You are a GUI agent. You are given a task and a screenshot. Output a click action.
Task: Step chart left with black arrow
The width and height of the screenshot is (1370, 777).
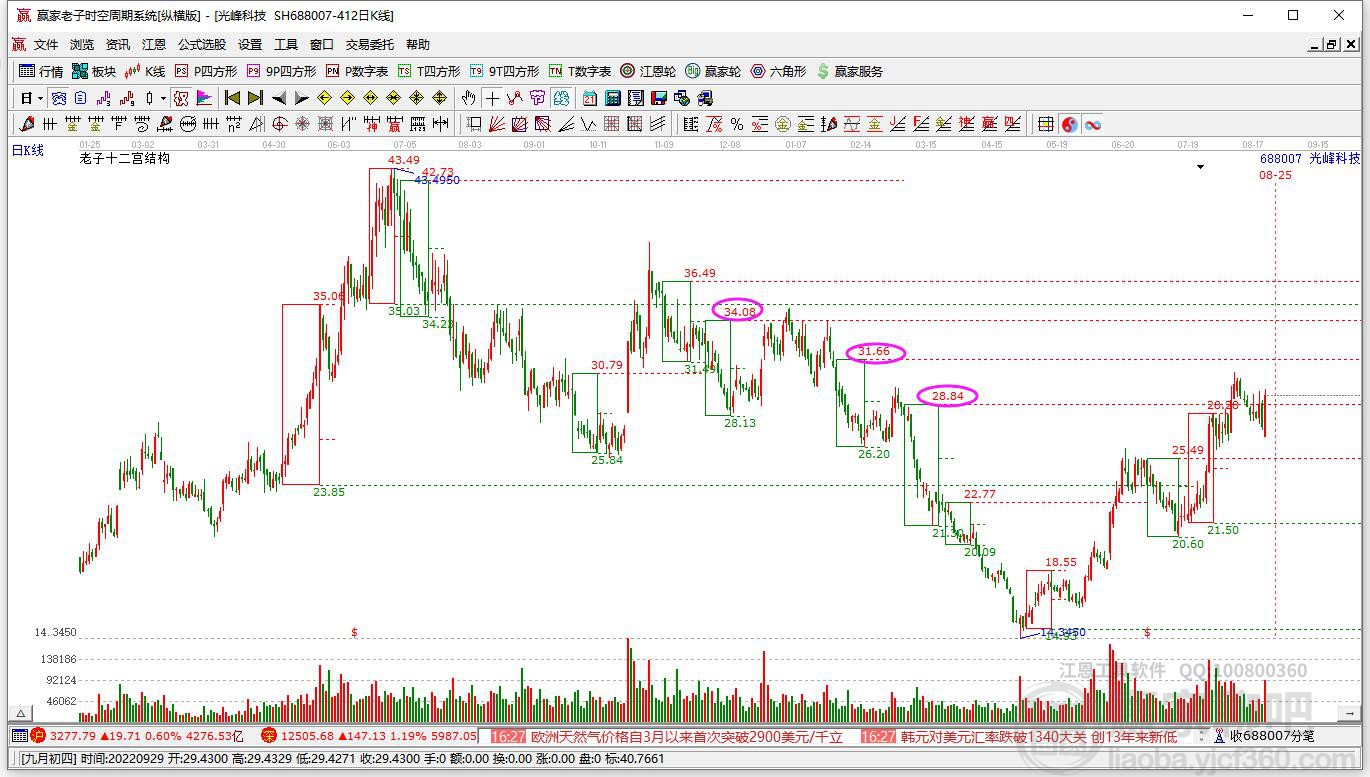[279, 98]
